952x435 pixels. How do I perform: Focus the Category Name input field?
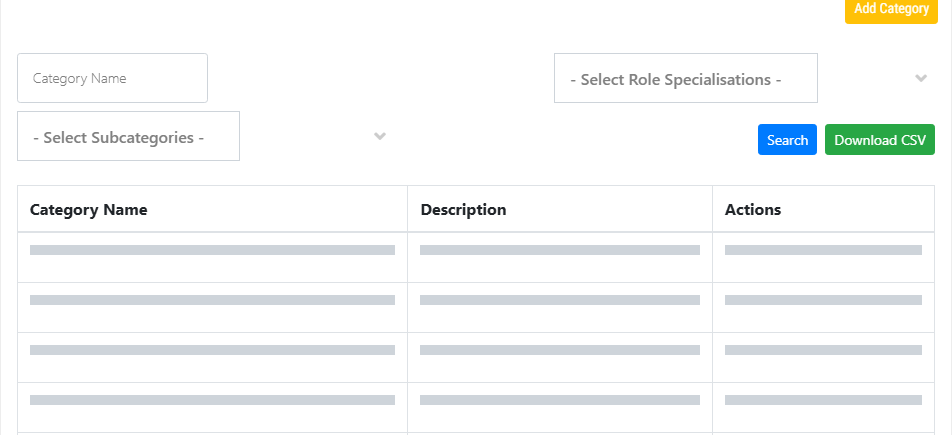pyautogui.click(x=112, y=78)
